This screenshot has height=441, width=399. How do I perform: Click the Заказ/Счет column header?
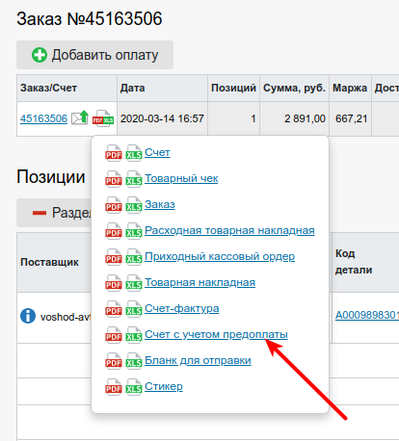[x=67, y=88]
